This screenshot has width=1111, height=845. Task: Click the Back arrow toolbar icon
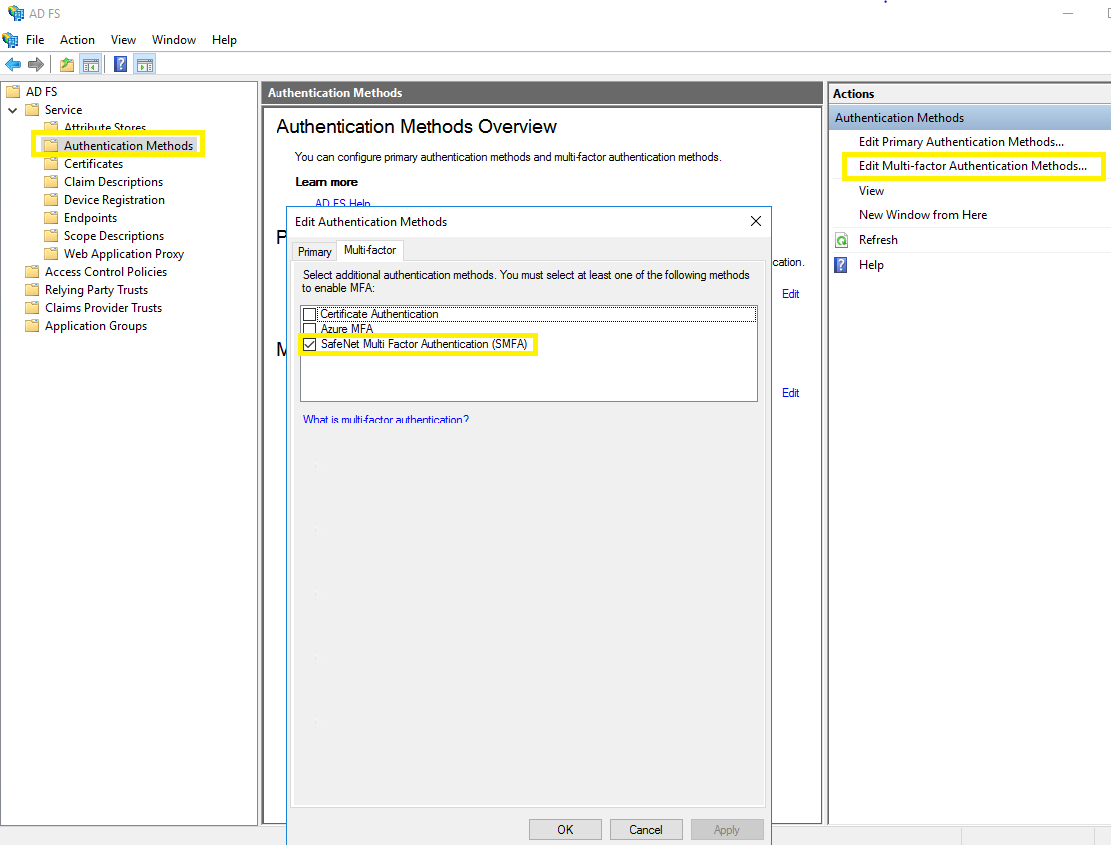point(13,65)
